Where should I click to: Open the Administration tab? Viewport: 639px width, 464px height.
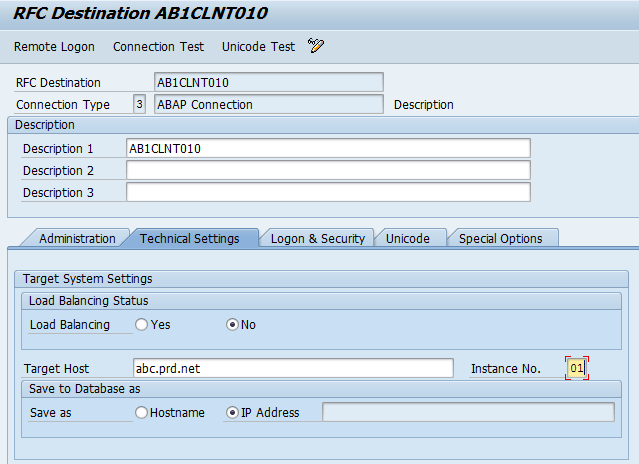pos(77,239)
